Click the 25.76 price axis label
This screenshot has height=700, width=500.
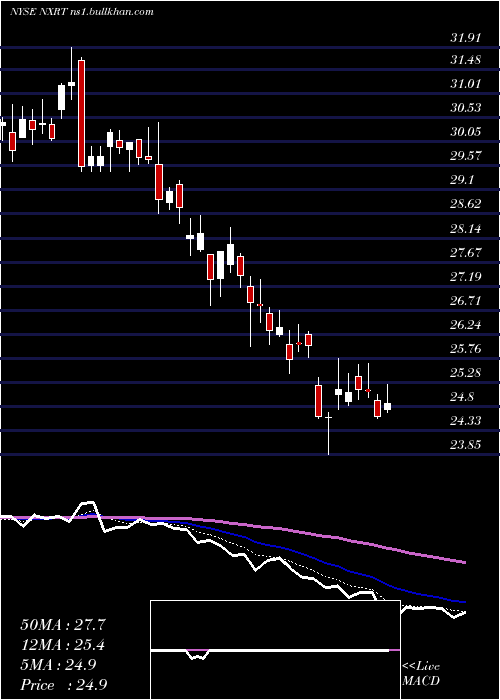(x=465, y=349)
